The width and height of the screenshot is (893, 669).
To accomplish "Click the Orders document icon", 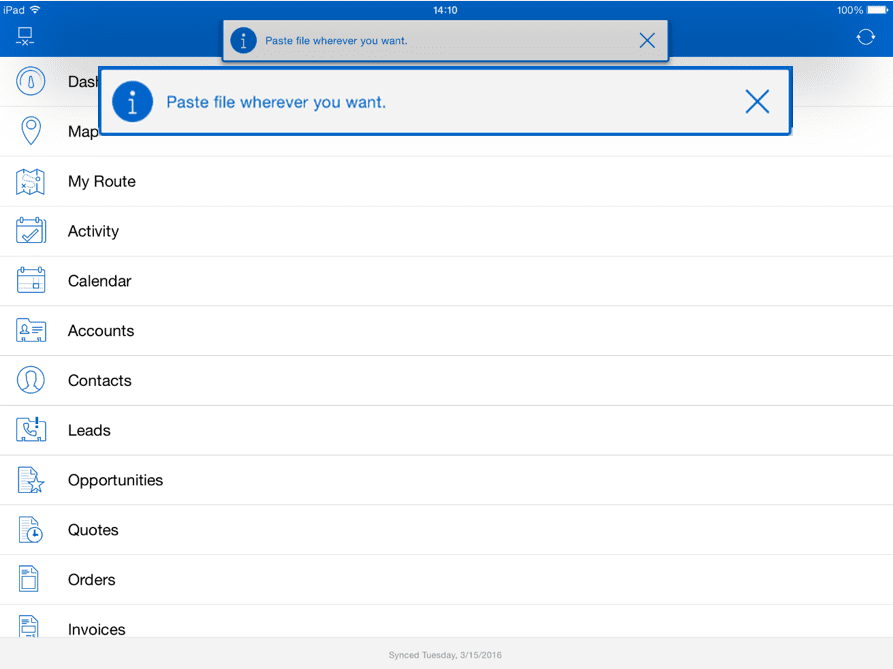I will [28, 579].
